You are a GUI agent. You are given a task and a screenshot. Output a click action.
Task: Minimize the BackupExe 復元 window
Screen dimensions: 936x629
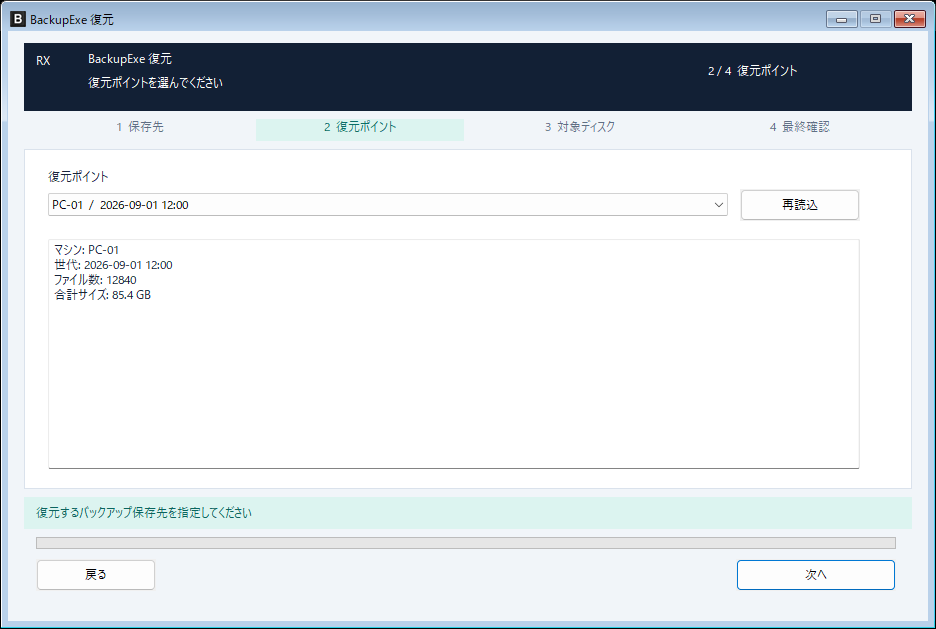coord(842,19)
